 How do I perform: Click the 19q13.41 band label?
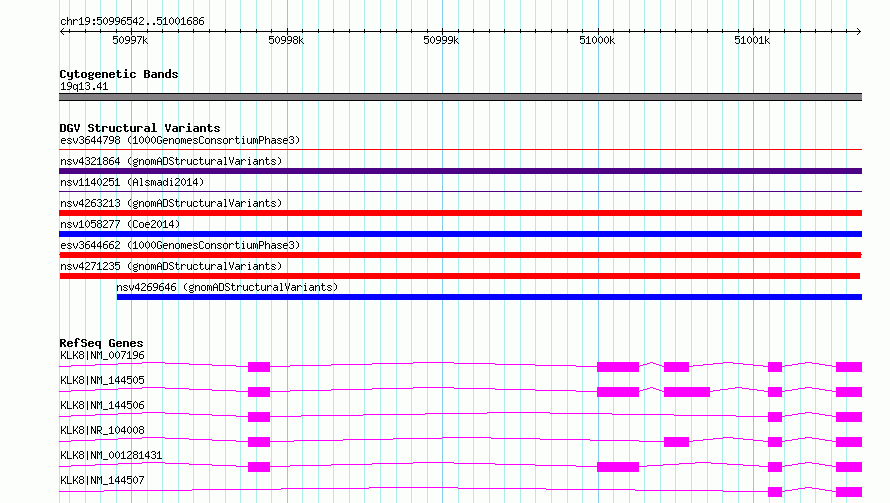pos(84,86)
